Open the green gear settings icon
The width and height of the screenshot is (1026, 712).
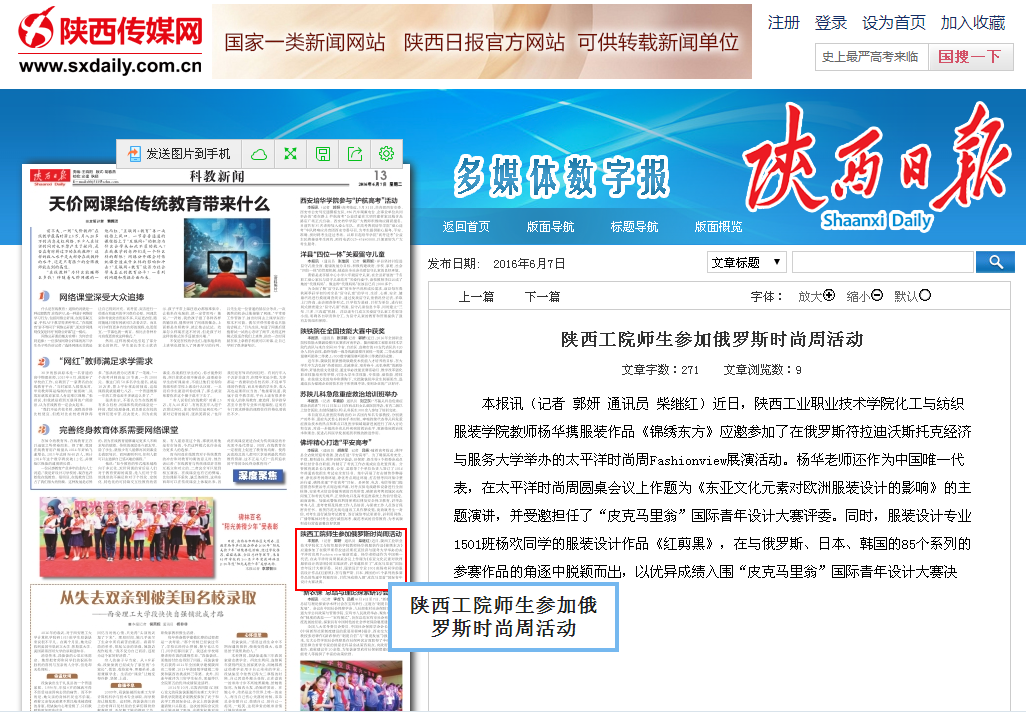point(387,154)
